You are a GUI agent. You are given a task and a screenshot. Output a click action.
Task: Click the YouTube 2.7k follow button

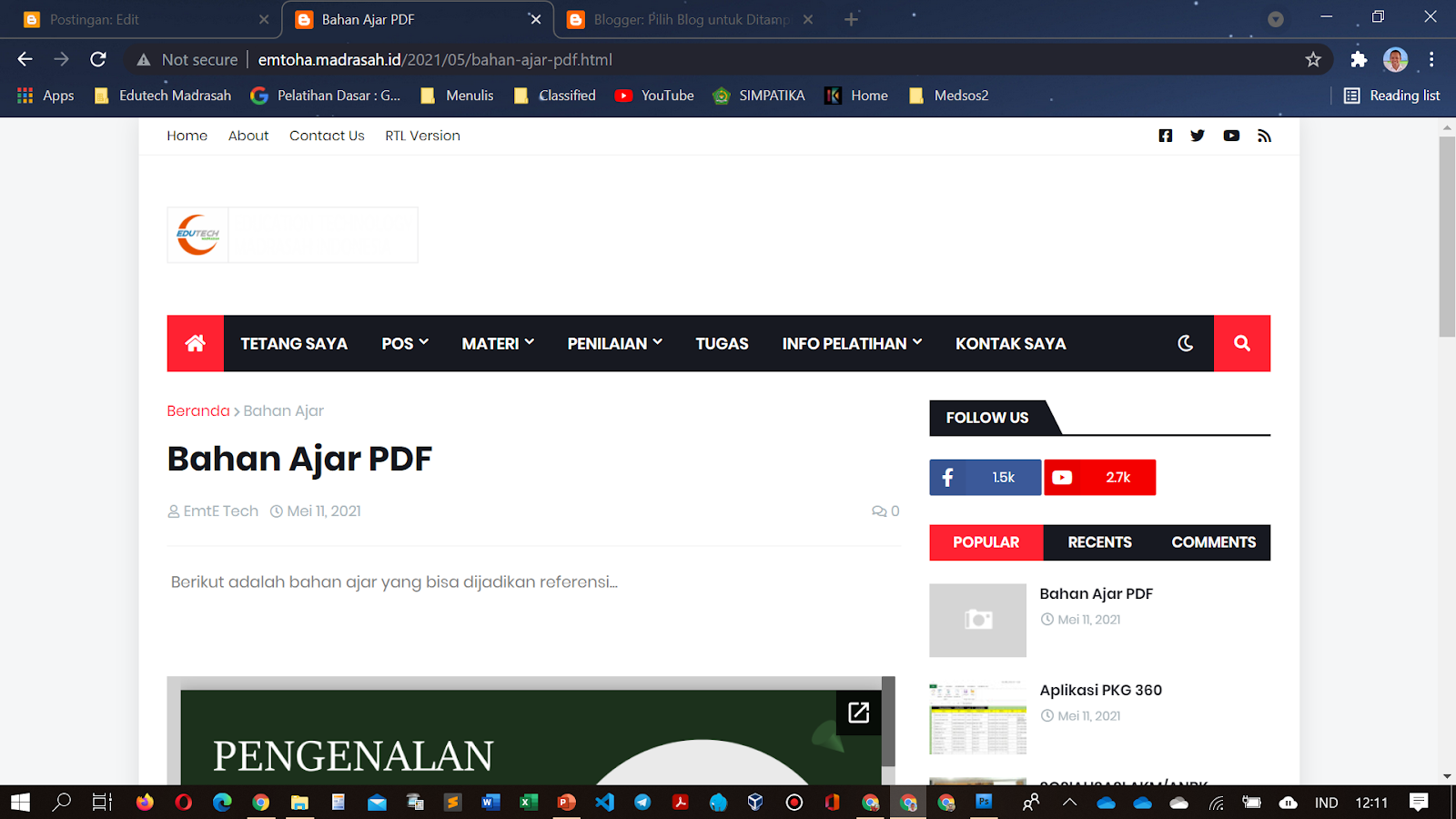(1100, 478)
